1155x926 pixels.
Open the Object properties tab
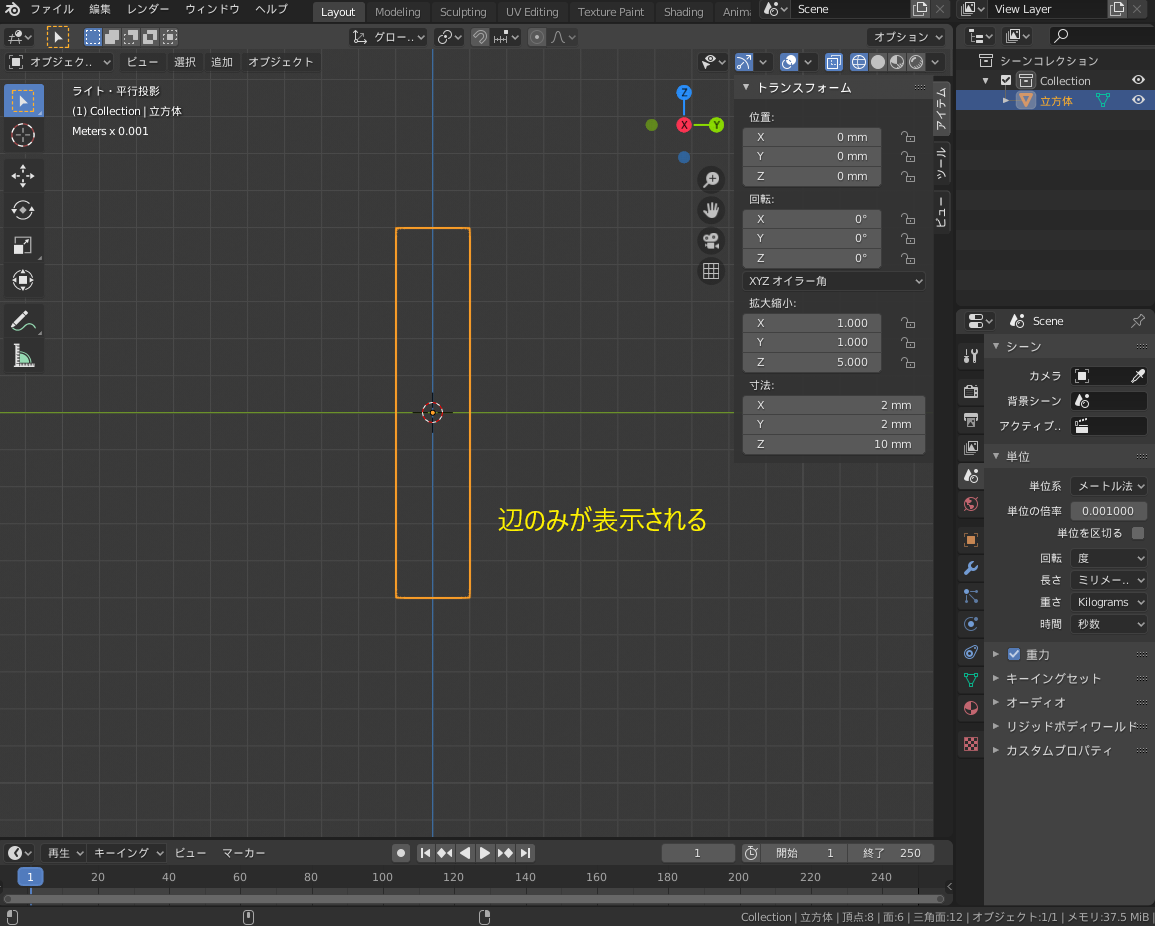(x=971, y=540)
